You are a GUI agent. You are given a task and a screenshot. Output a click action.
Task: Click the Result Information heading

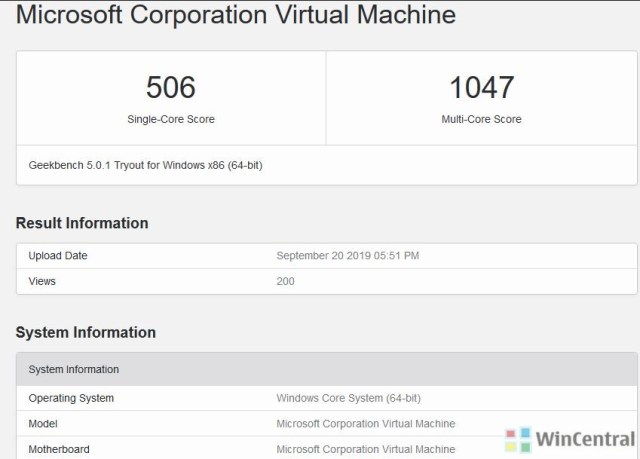click(82, 223)
